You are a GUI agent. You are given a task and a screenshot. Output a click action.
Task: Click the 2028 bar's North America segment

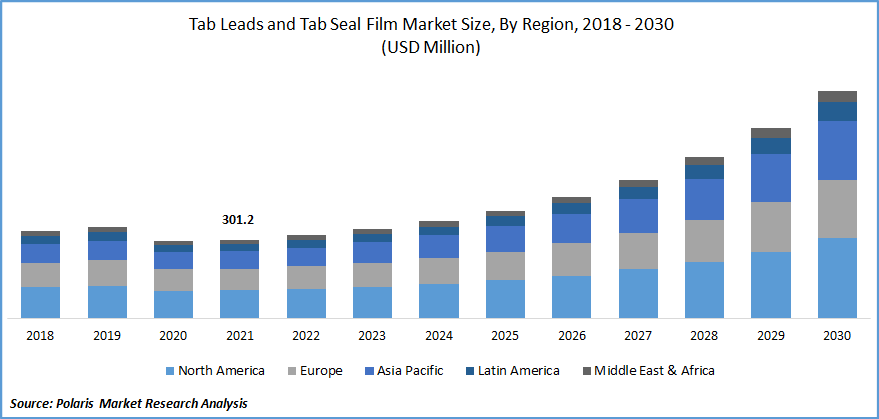pyautogui.click(x=705, y=290)
